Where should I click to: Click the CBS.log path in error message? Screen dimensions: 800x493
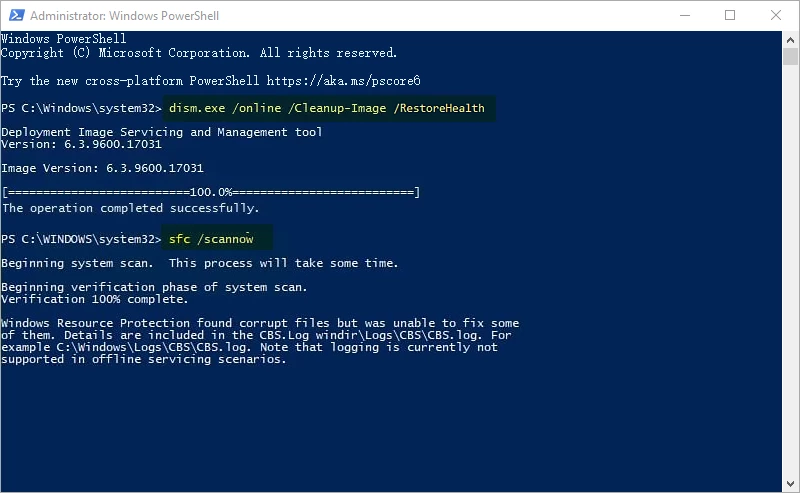[x=153, y=348]
